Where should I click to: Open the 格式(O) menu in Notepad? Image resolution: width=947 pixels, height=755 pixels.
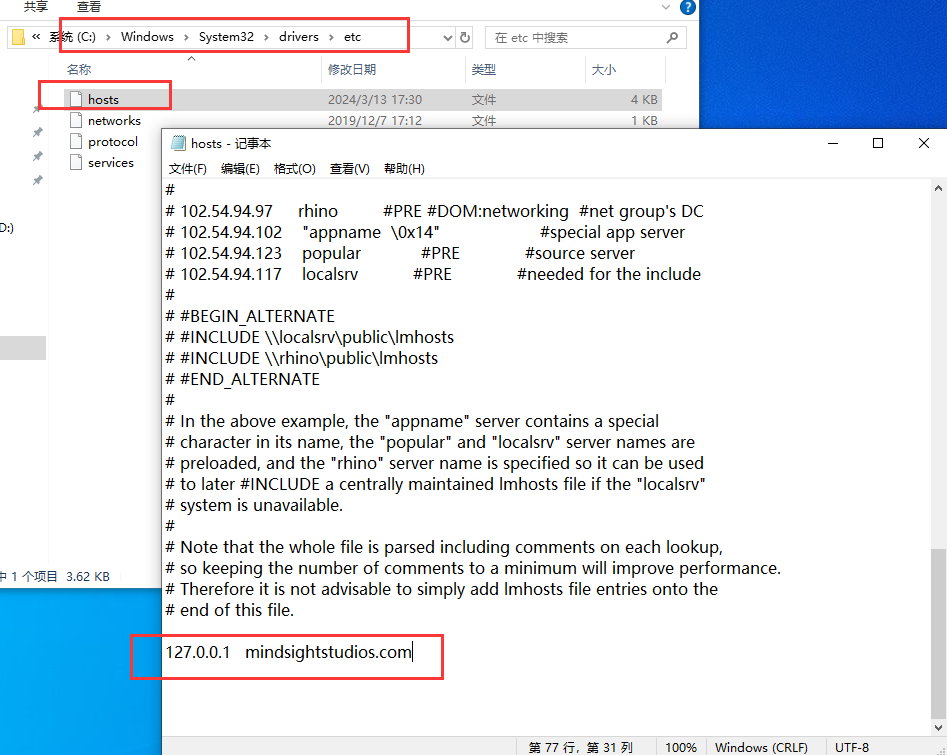coord(294,169)
